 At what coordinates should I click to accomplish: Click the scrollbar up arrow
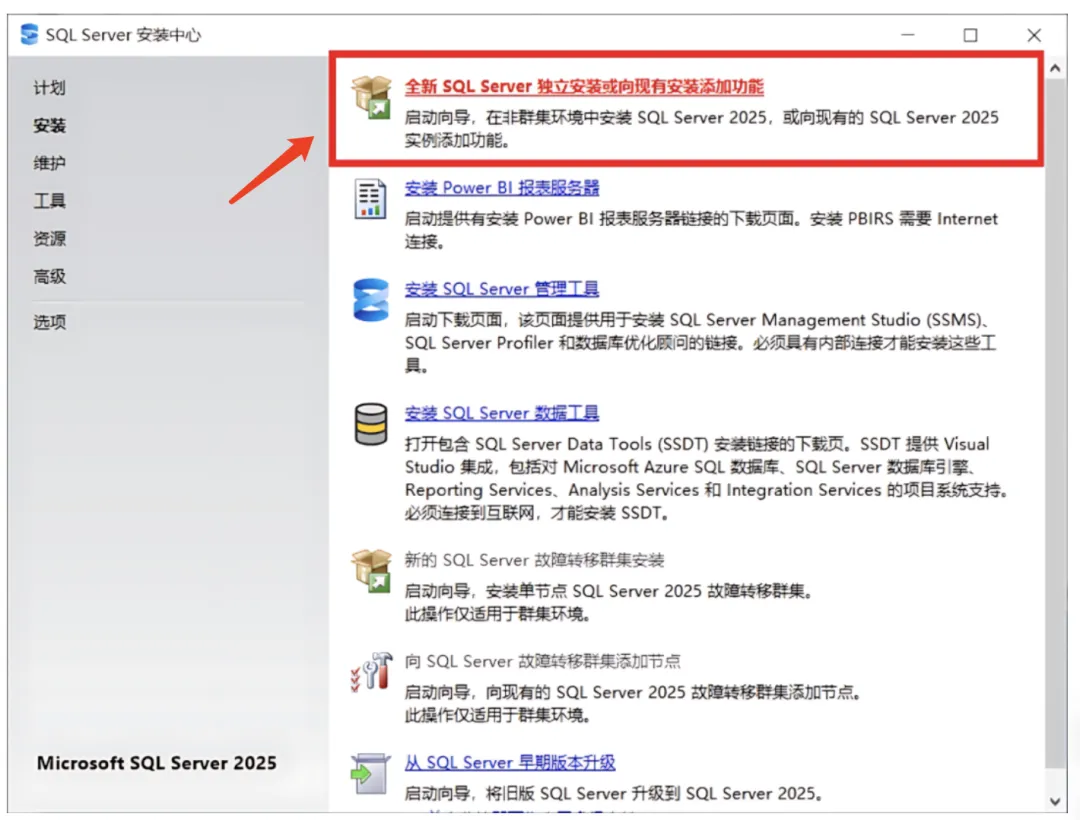[x=1055, y=69]
